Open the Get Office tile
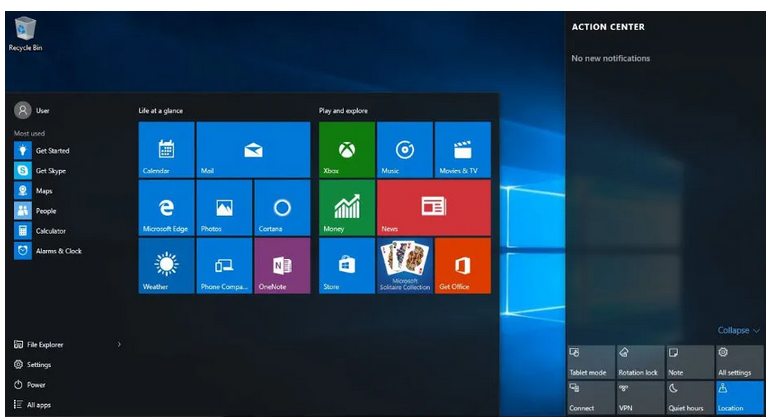The height and width of the screenshot is (417, 781). pos(463,266)
